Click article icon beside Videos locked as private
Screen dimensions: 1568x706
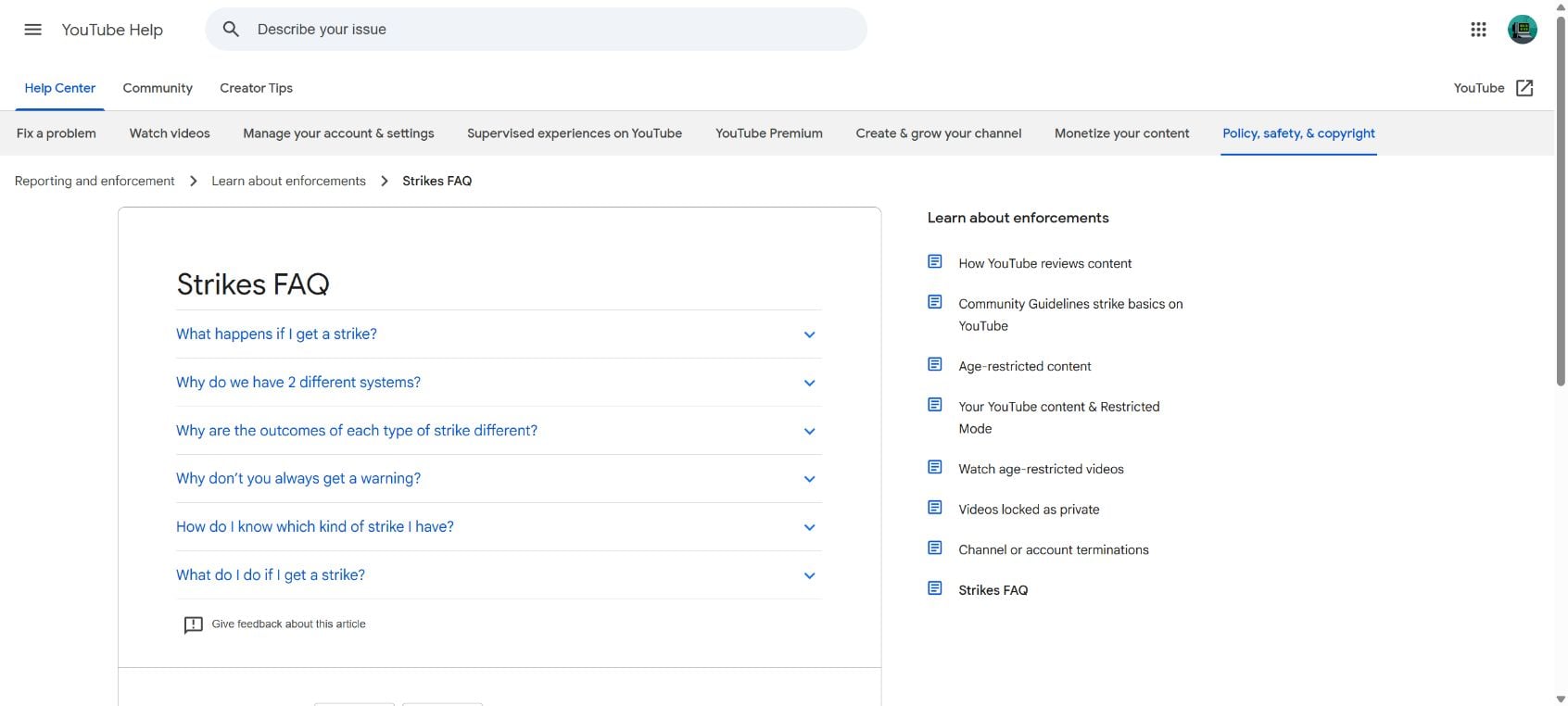pyautogui.click(x=935, y=508)
